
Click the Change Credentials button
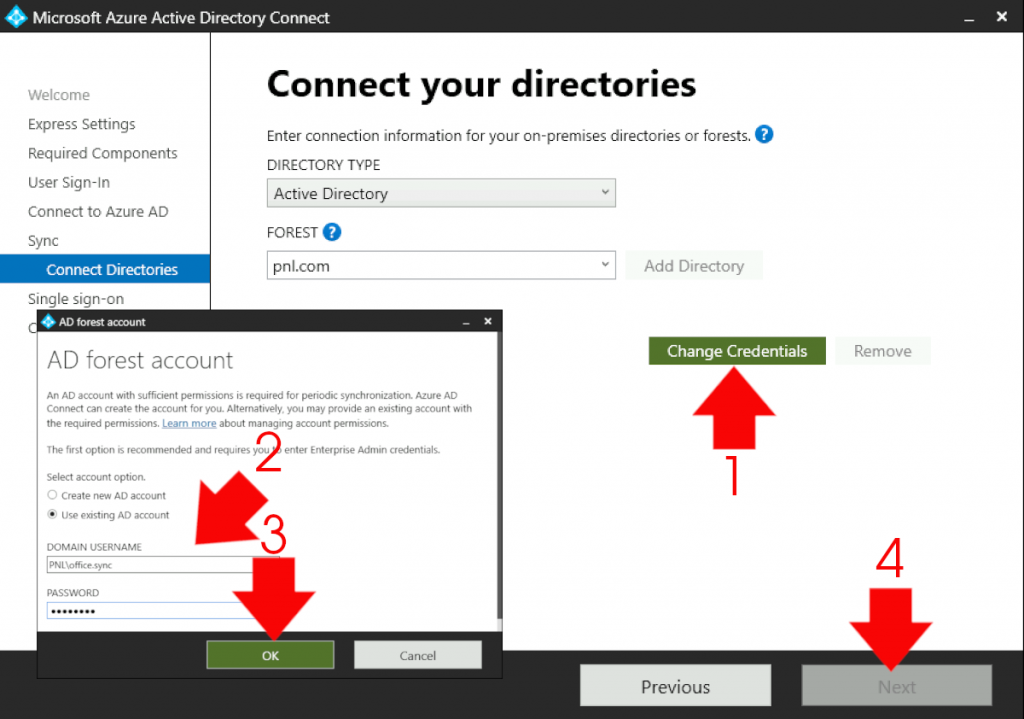pos(737,351)
